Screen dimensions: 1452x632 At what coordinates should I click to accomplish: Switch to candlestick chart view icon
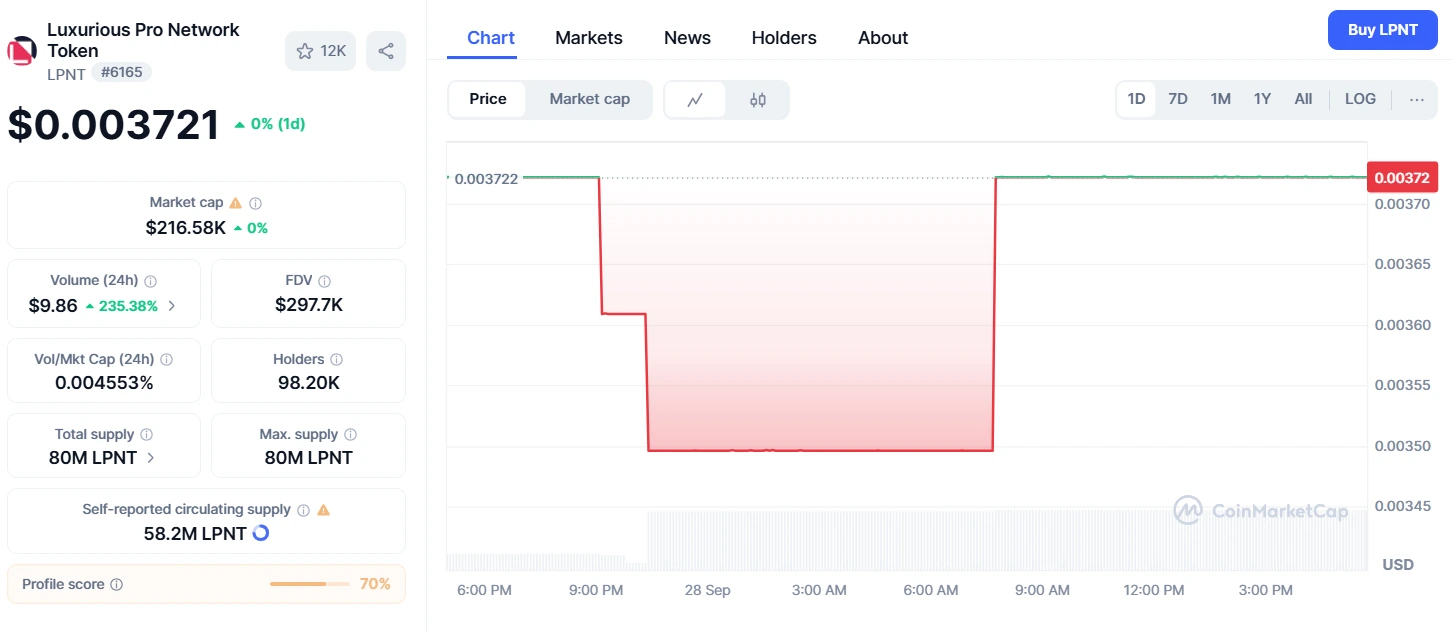pos(758,99)
